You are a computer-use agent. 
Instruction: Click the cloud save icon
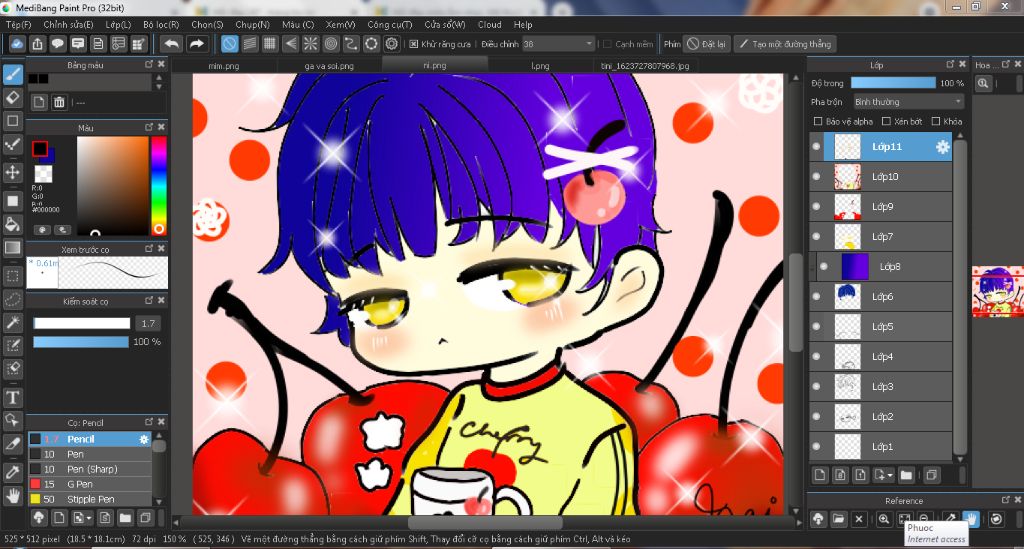click(17, 44)
